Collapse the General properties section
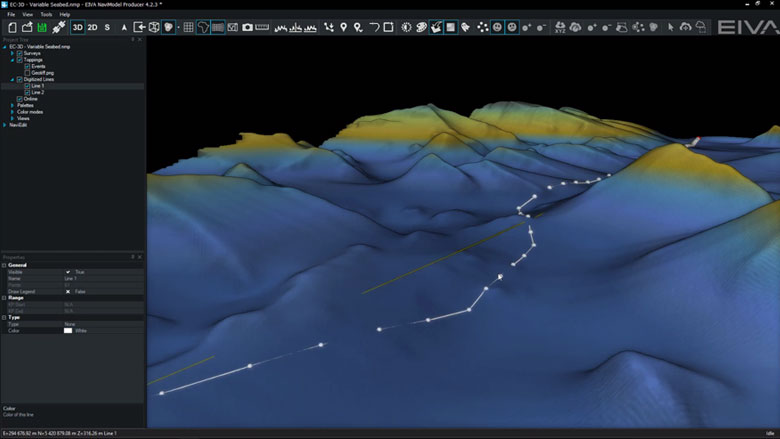Viewport: 780px width, 439px height. click(x=4, y=265)
